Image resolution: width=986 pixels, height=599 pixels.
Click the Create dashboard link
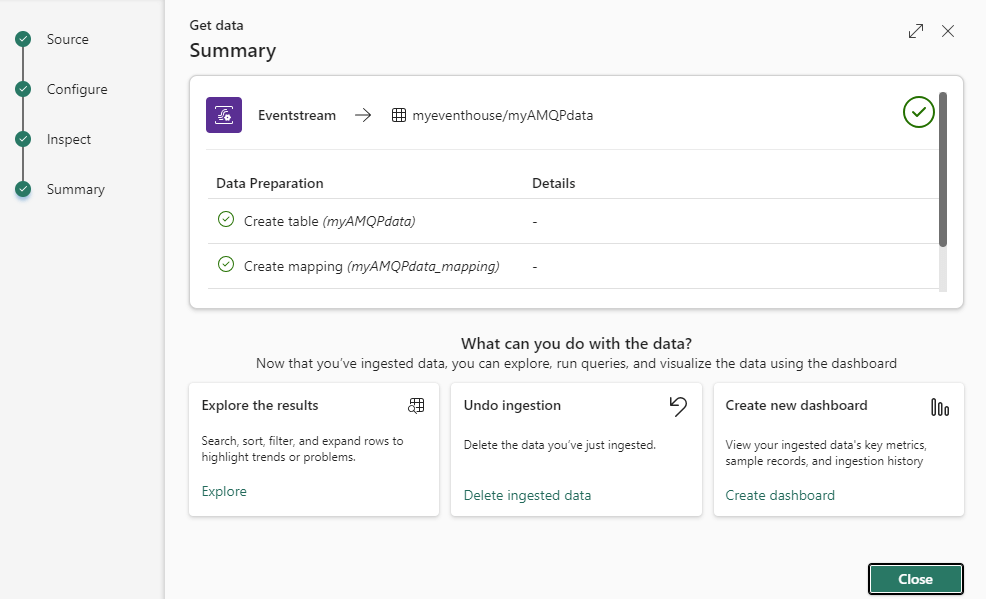point(780,495)
